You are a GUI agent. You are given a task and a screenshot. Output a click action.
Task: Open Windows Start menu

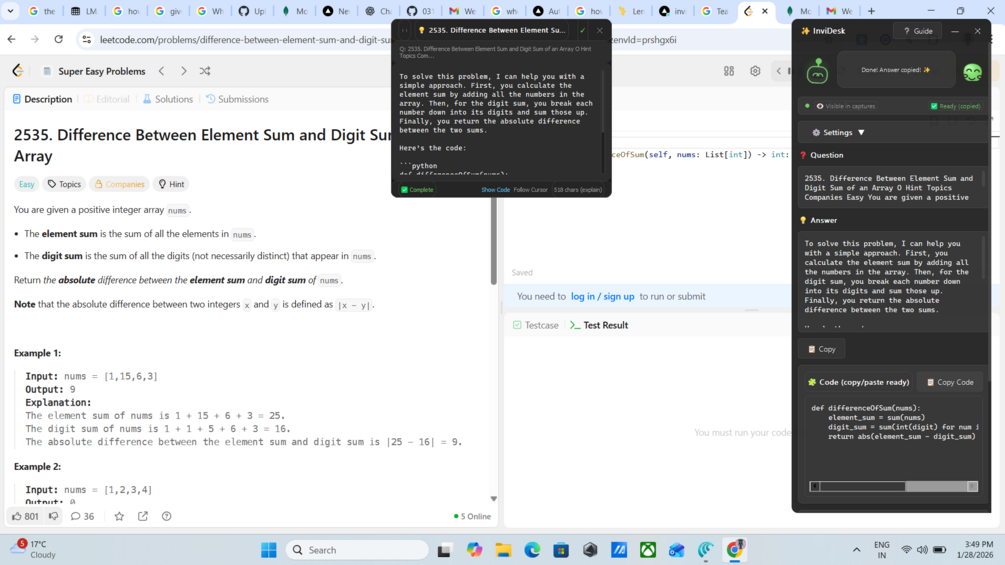(x=269, y=550)
